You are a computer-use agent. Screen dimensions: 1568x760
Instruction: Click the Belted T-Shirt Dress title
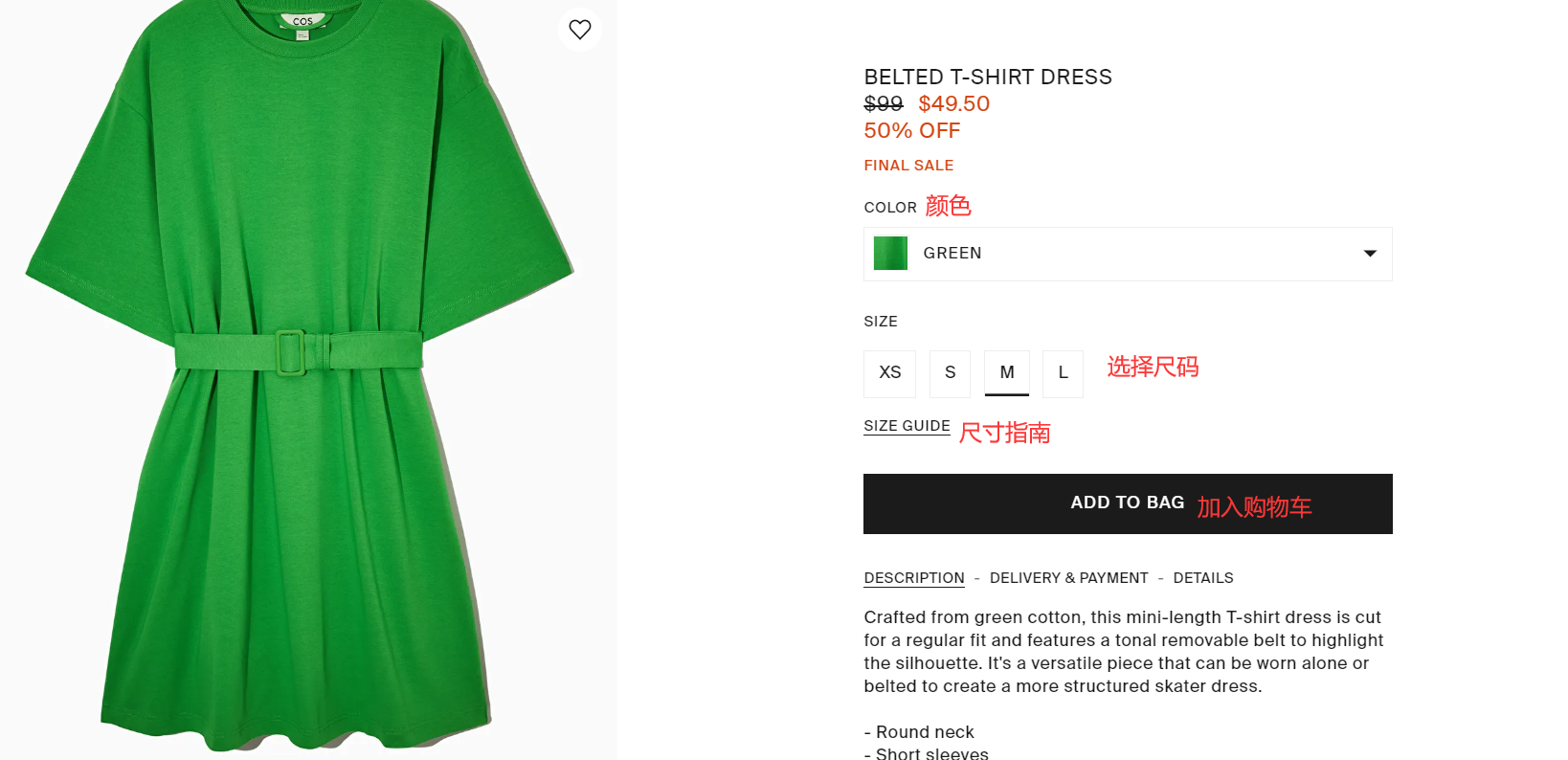(988, 78)
